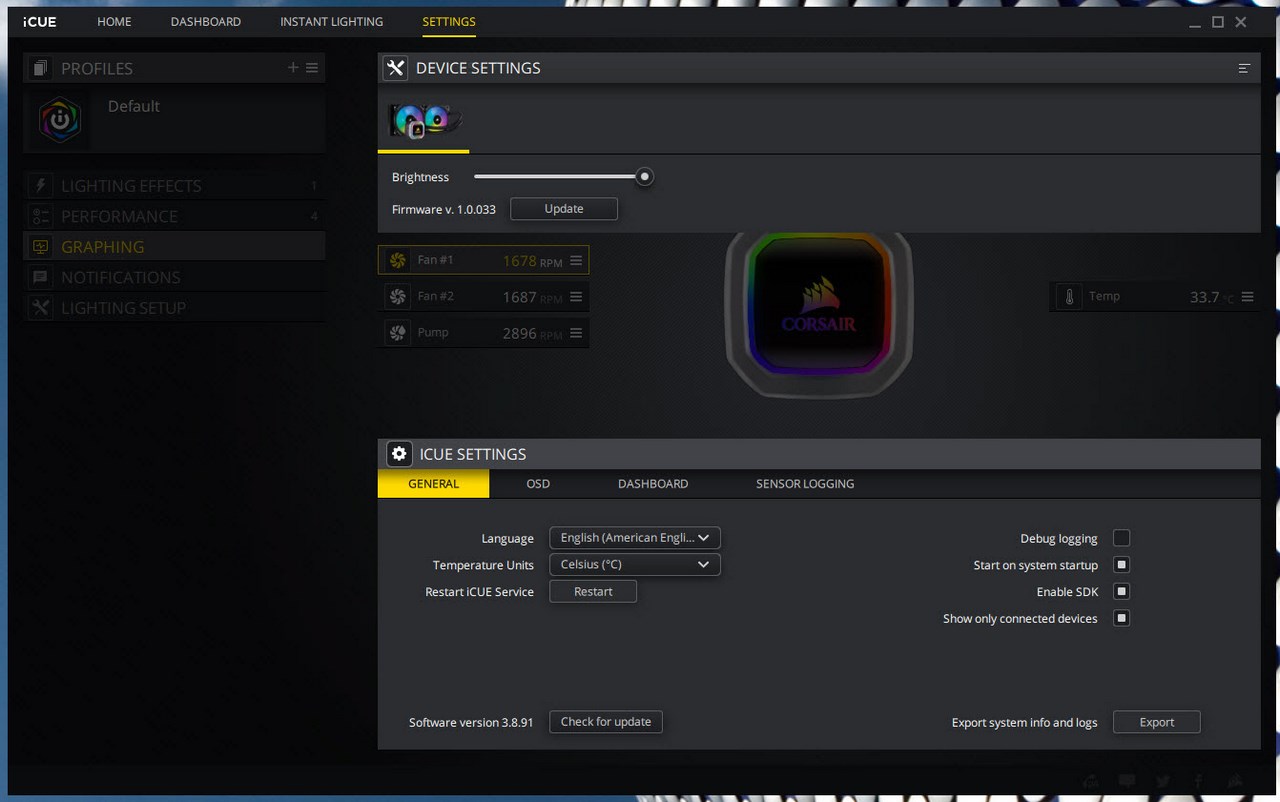Toggle Enable SDK checkbox
This screenshot has width=1280, height=802.
tap(1122, 592)
